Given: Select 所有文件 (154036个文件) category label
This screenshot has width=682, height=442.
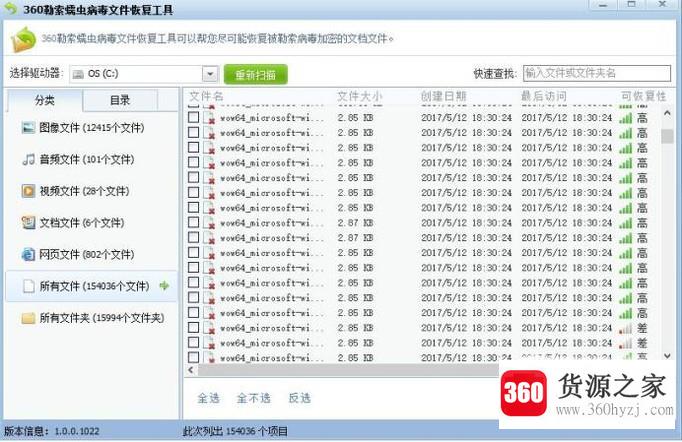Looking at the screenshot, I should 94,286.
